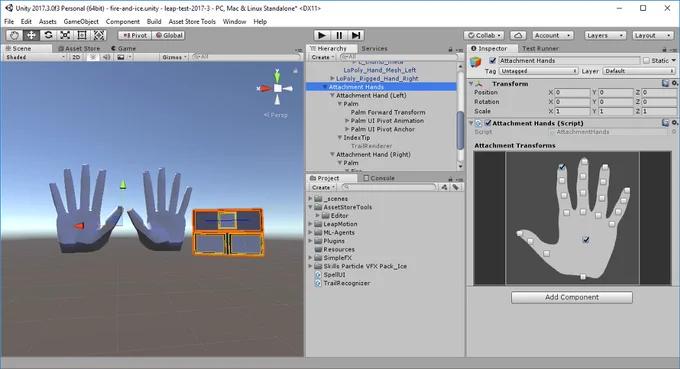Open the Layout dropdown
This screenshot has height=369, width=680.
[x=652, y=35]
